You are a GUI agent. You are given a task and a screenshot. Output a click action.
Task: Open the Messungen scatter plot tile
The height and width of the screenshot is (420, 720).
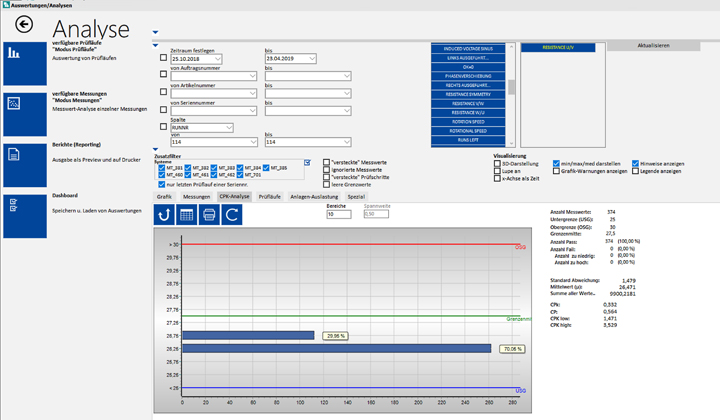pyautogui.click(x=25, y=114)
